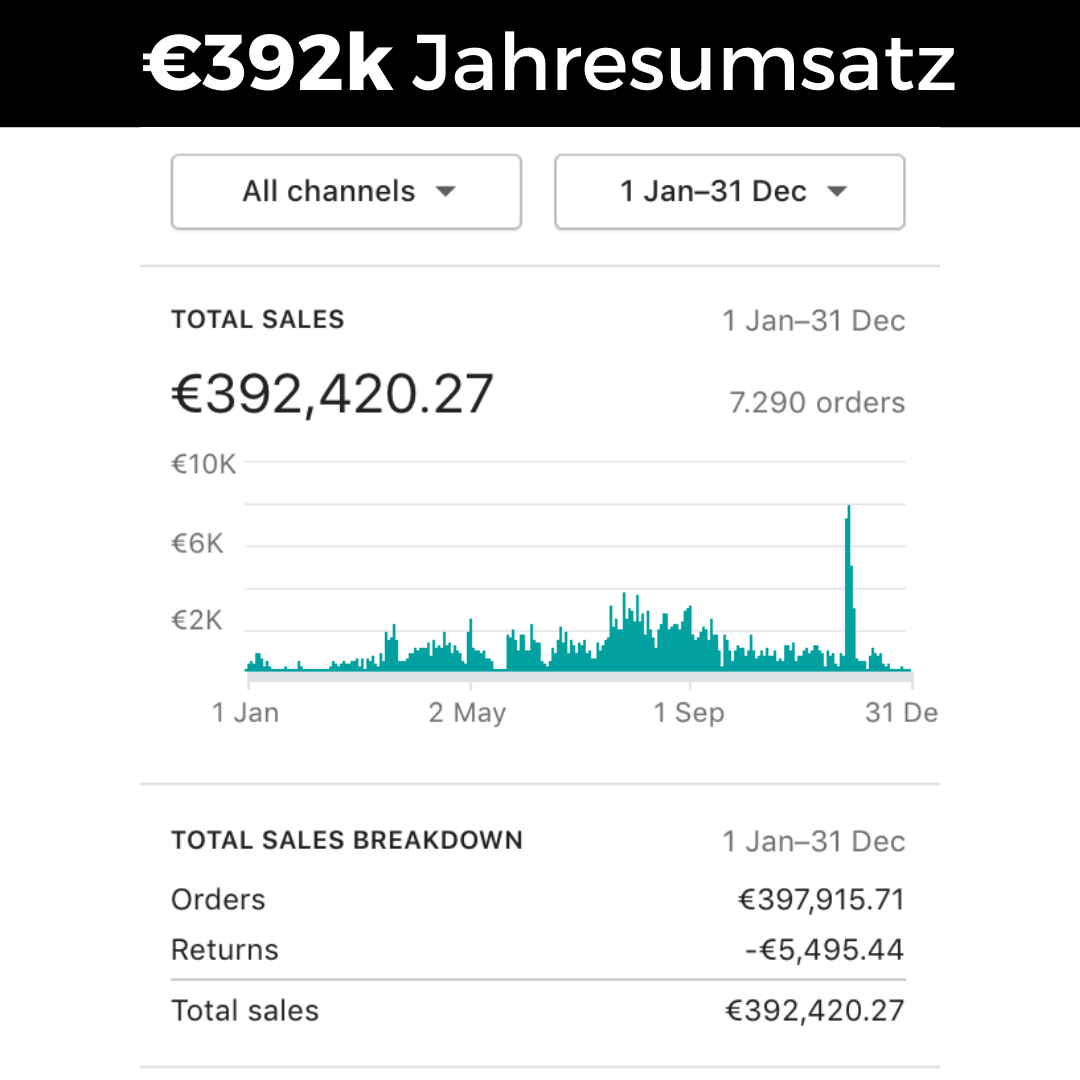Click the Returns row in breakdown
This screenshot has height=1080, width=1080.
pos(538,950)
